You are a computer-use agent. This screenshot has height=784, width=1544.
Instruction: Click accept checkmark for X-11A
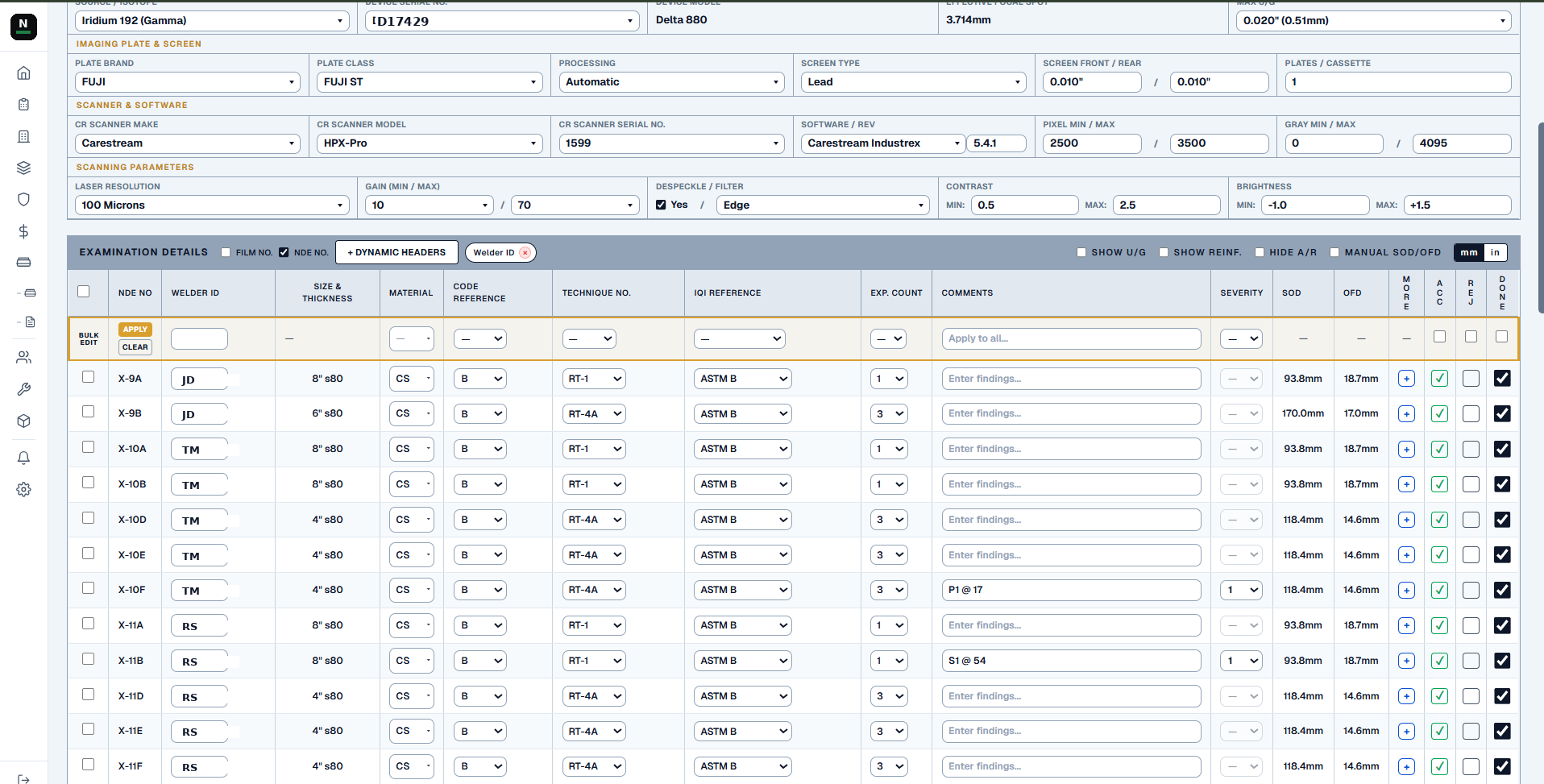[x=1439, y=626]
